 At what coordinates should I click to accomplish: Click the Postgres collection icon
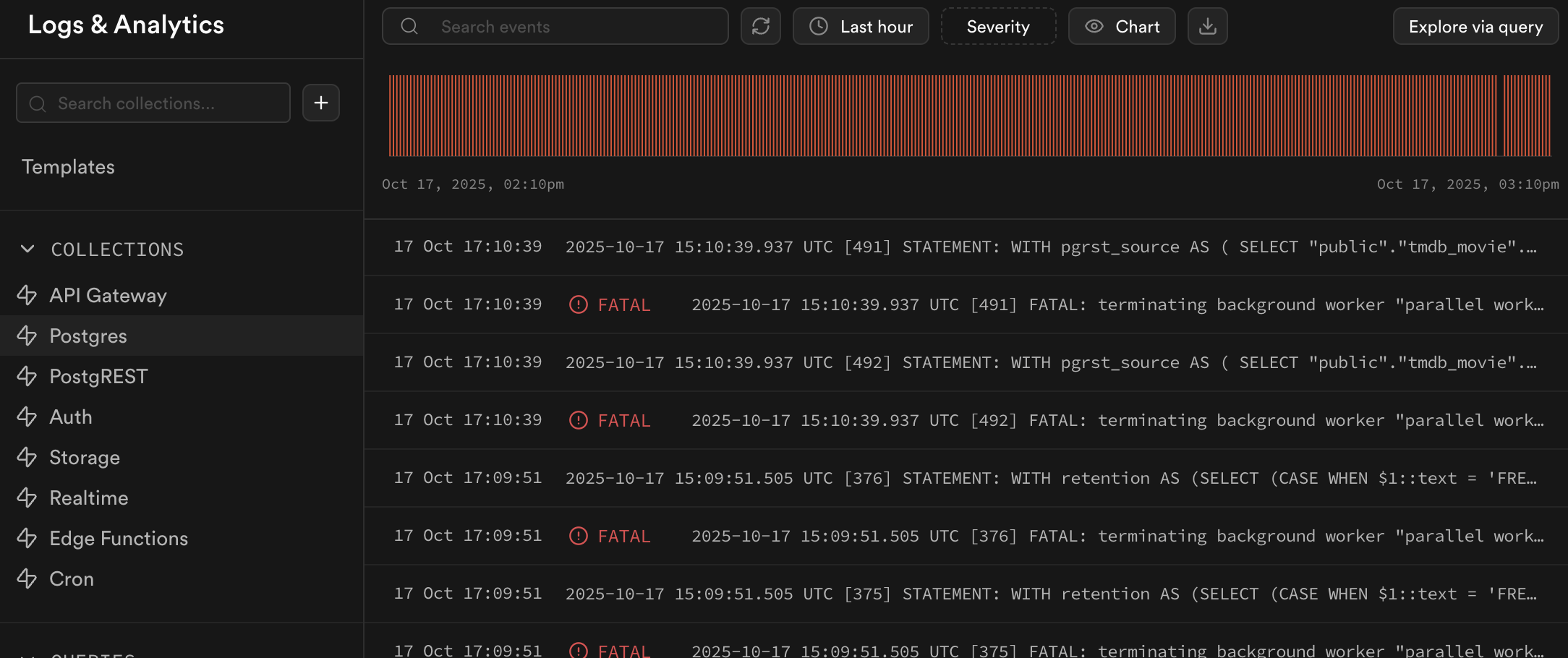27,336
